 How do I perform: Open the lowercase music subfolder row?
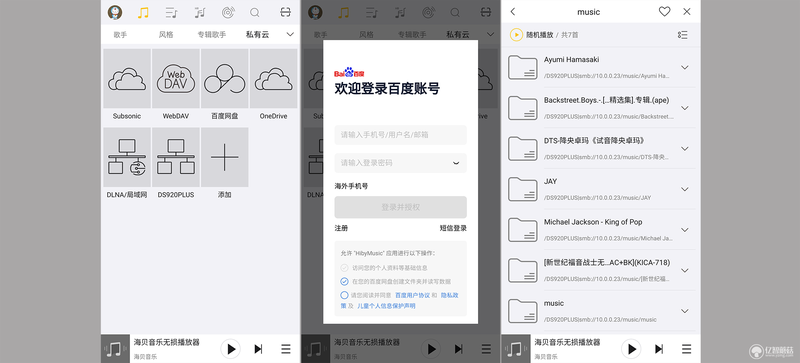[601, 311]
